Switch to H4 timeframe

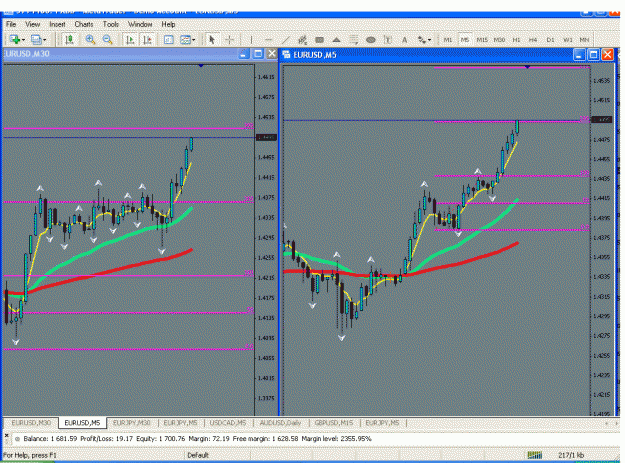(533, 40)
